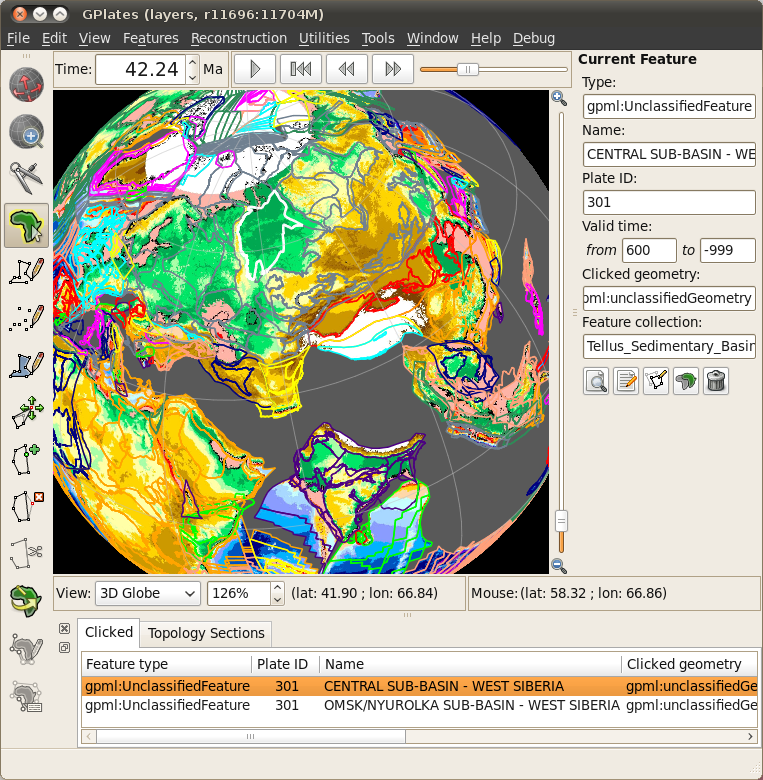
Task: Reset animation to start time
Action: 300,69
